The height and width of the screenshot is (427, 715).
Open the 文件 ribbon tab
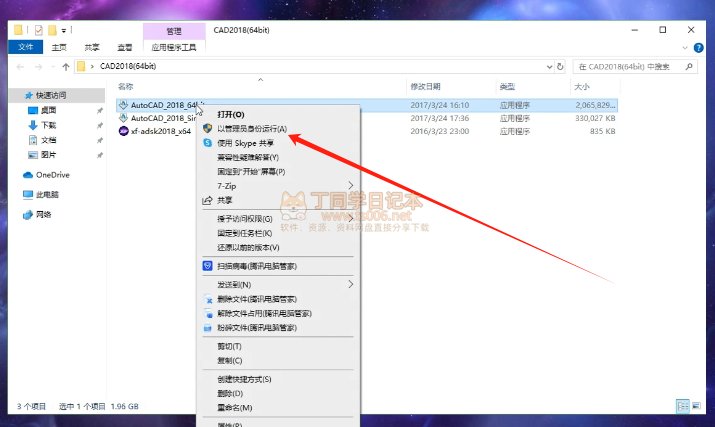26,47
